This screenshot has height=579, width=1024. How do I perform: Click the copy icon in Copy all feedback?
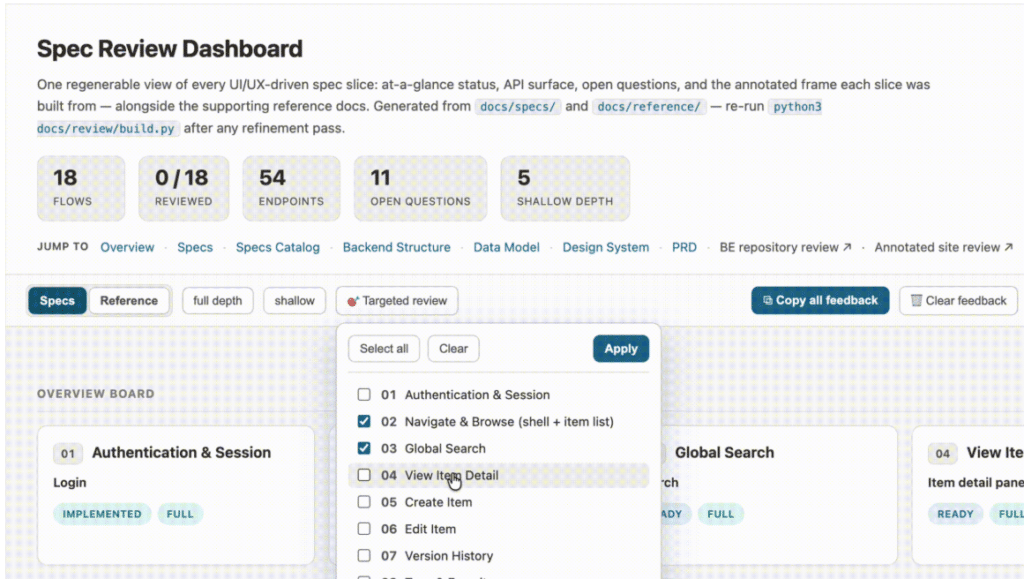click(x=767, y=300)
